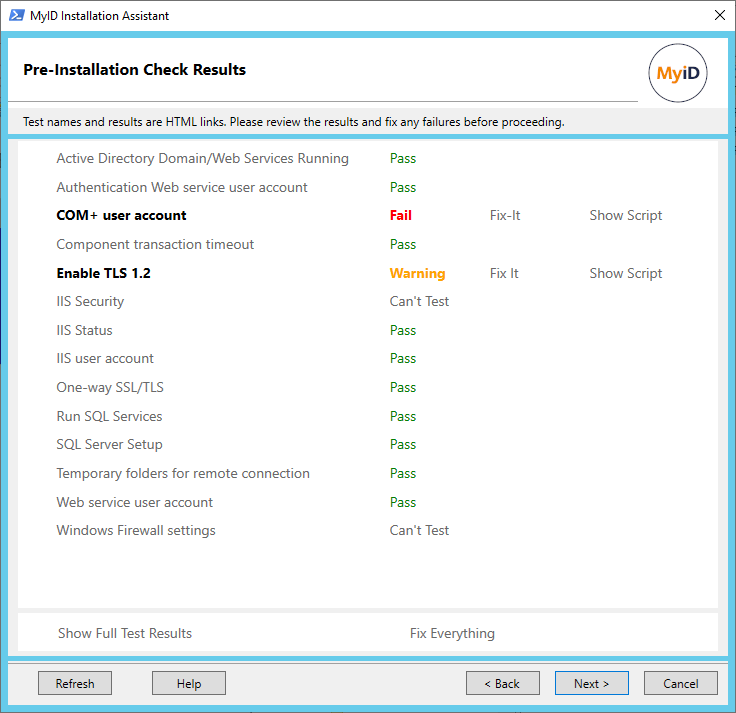Click Fix It for Enable TLS 1.2
Viewport: 736px width, 713px height.
point(504,273)
